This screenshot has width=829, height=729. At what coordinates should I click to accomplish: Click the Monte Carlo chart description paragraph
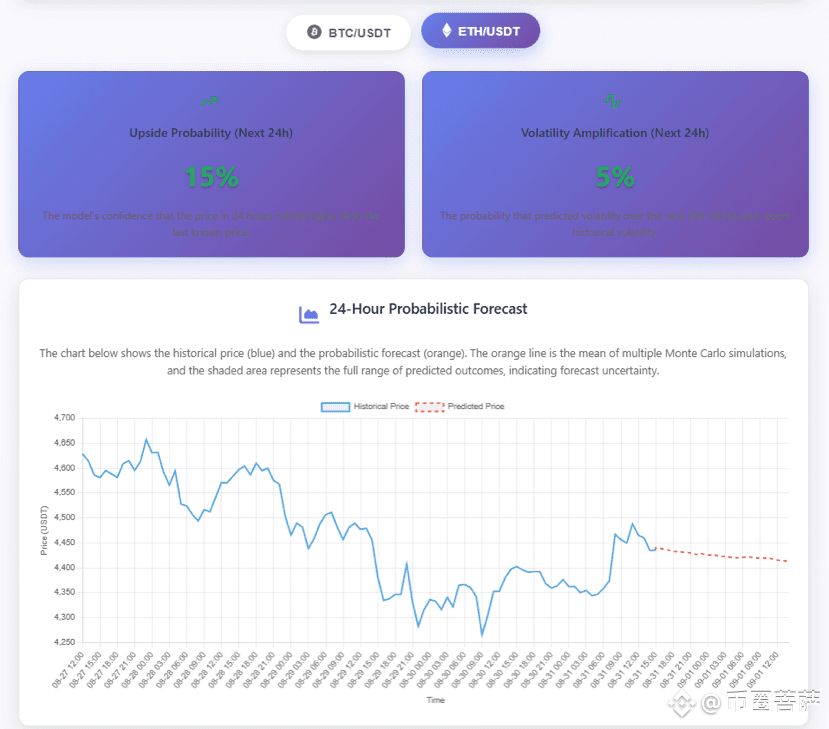[x=413, y=362]
